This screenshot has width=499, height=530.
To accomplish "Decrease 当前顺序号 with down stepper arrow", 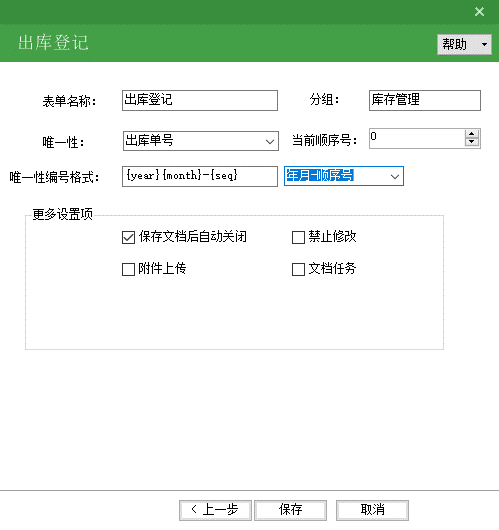I will (x=472, y=142).
